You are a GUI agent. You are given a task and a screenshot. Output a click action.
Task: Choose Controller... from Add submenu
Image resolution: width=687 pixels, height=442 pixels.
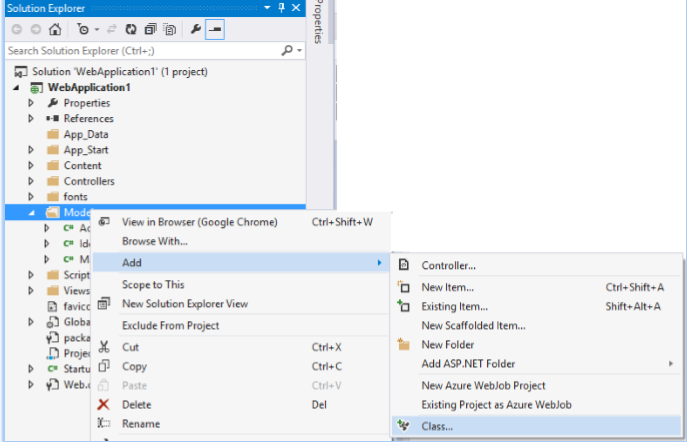537,265
